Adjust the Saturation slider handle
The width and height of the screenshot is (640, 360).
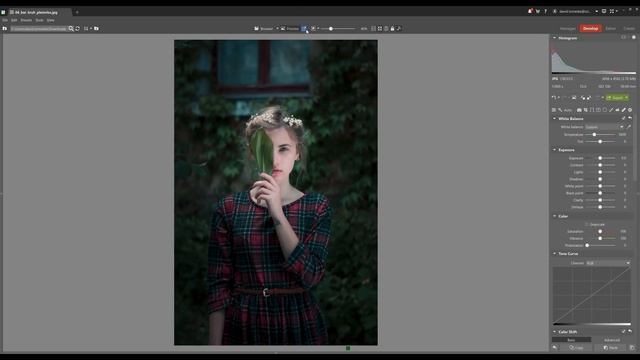[x=600, y=231]
